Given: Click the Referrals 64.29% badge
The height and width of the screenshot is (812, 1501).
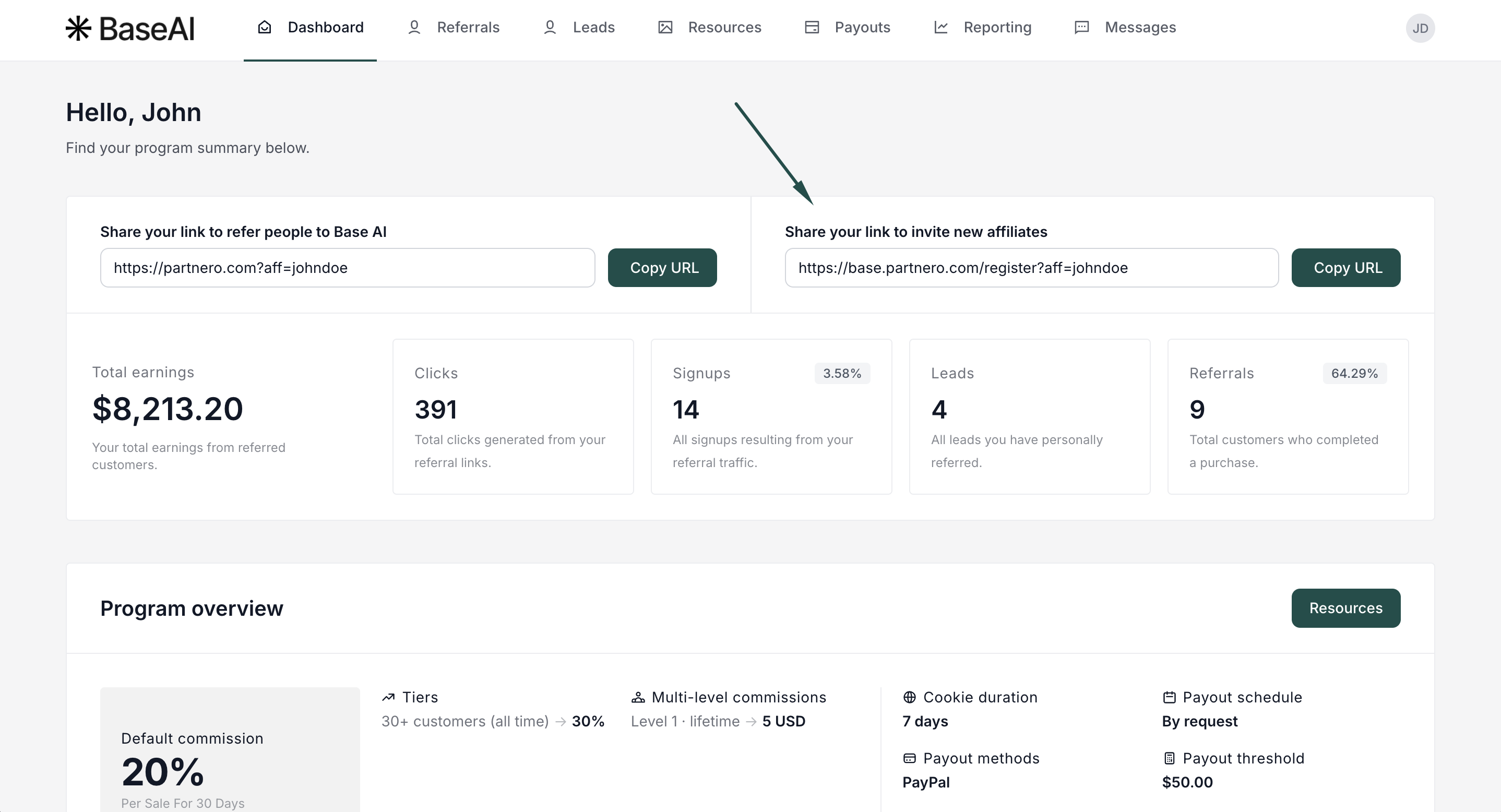Looking at the screenshot, I should 1354,373.
